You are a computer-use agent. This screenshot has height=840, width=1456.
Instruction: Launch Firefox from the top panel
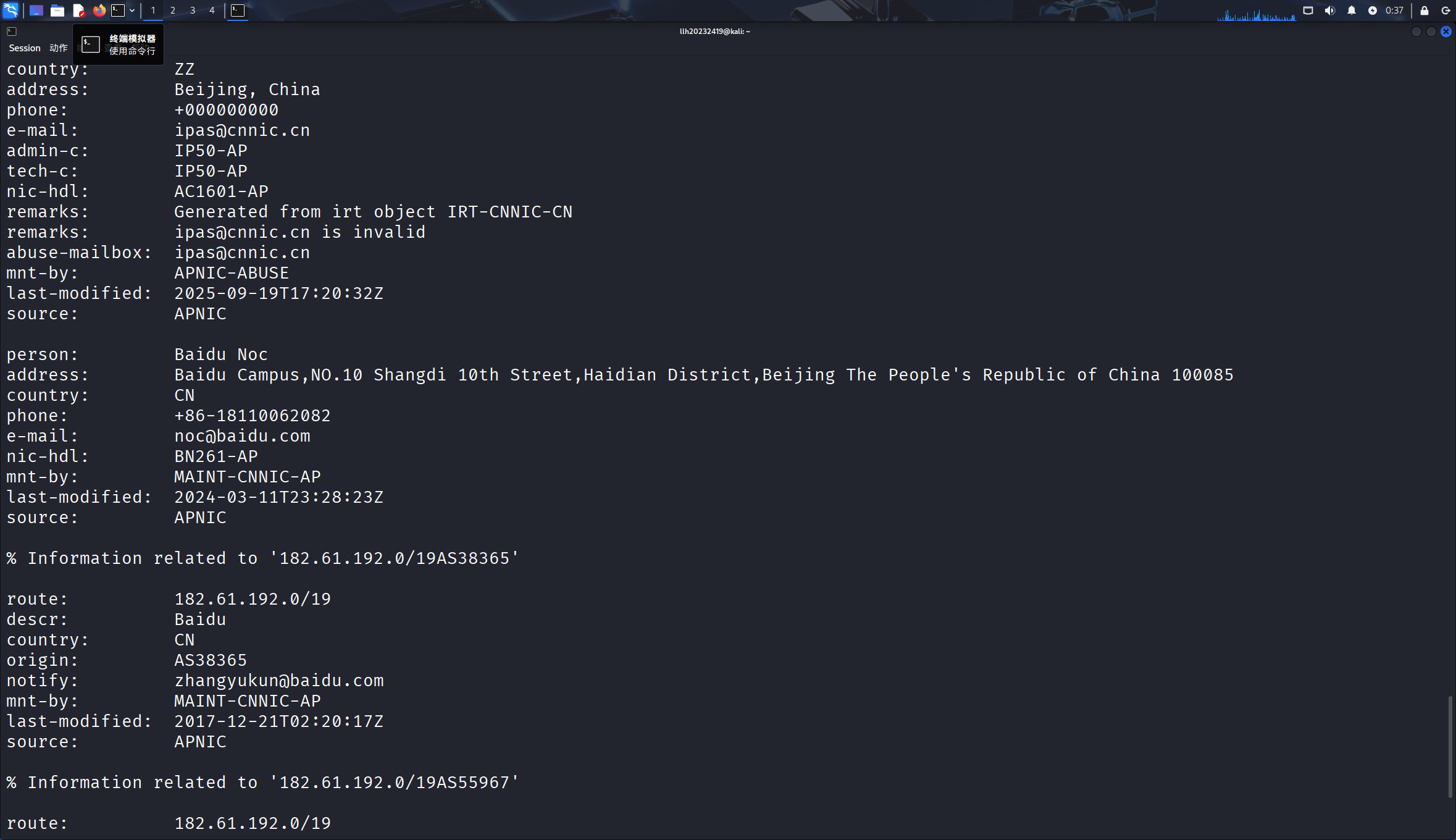(x=99, y=10)
